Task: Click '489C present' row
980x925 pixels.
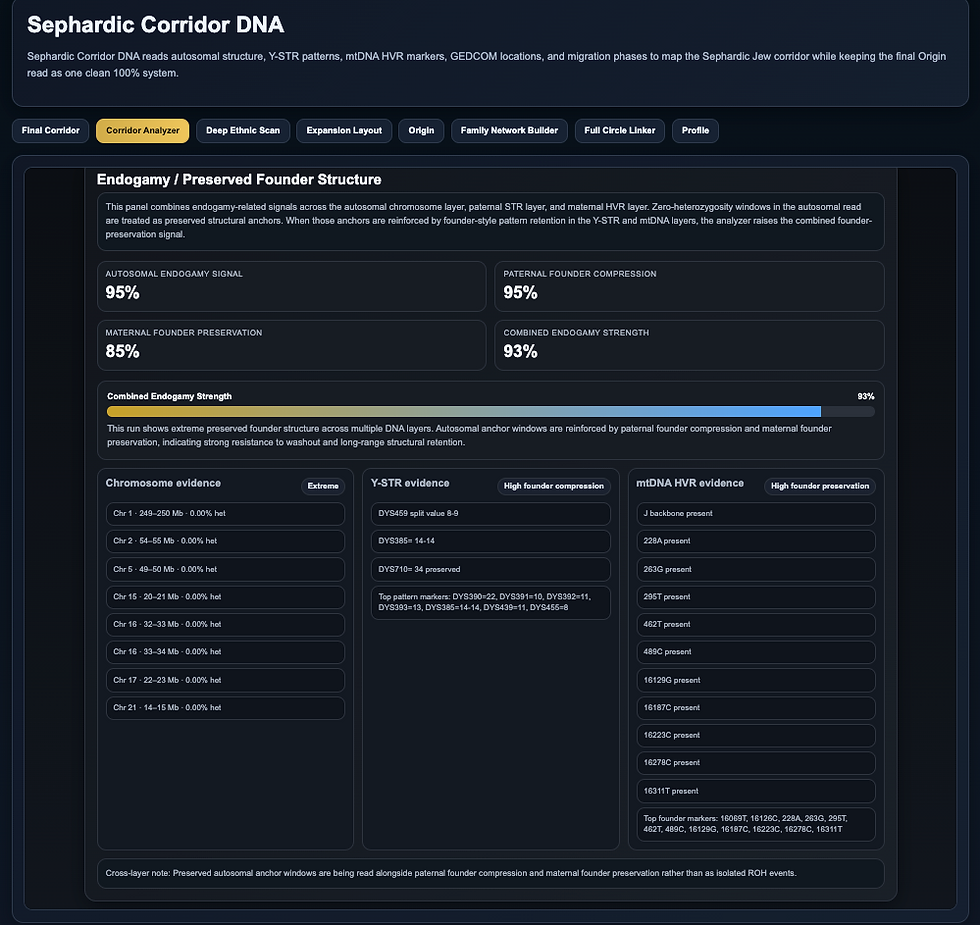Action: (756, 652)
